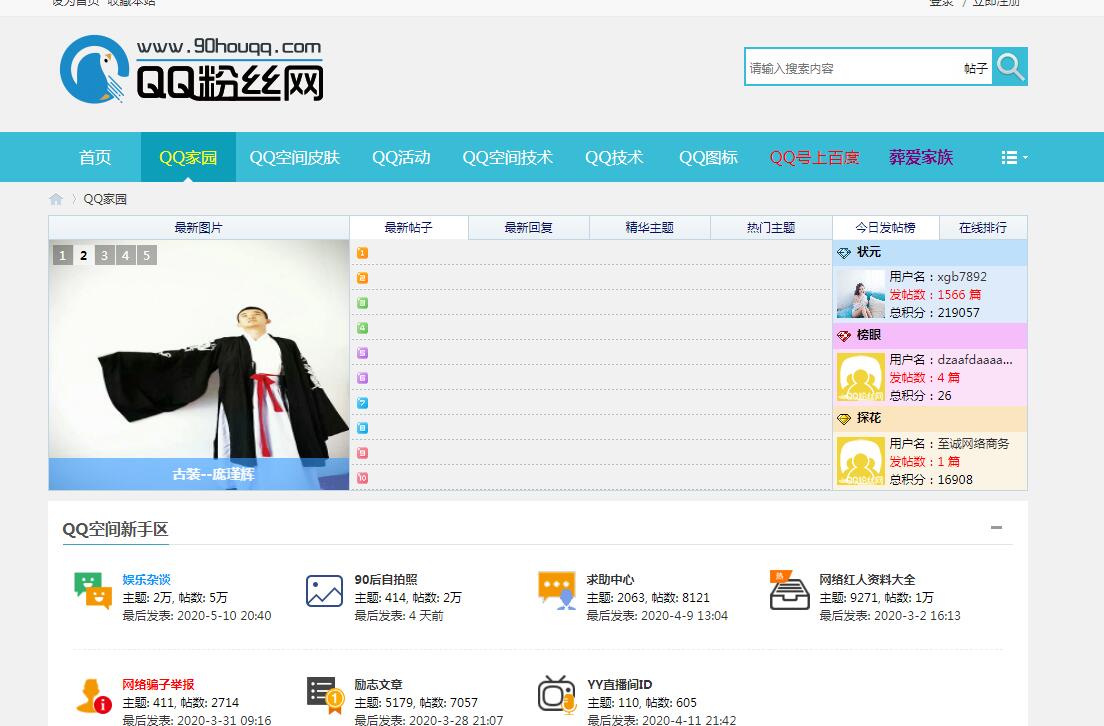Open the QQ粉丝网 bird logo
The height and width of the screenshot is (726, 1104).
(x=192, y=70)
